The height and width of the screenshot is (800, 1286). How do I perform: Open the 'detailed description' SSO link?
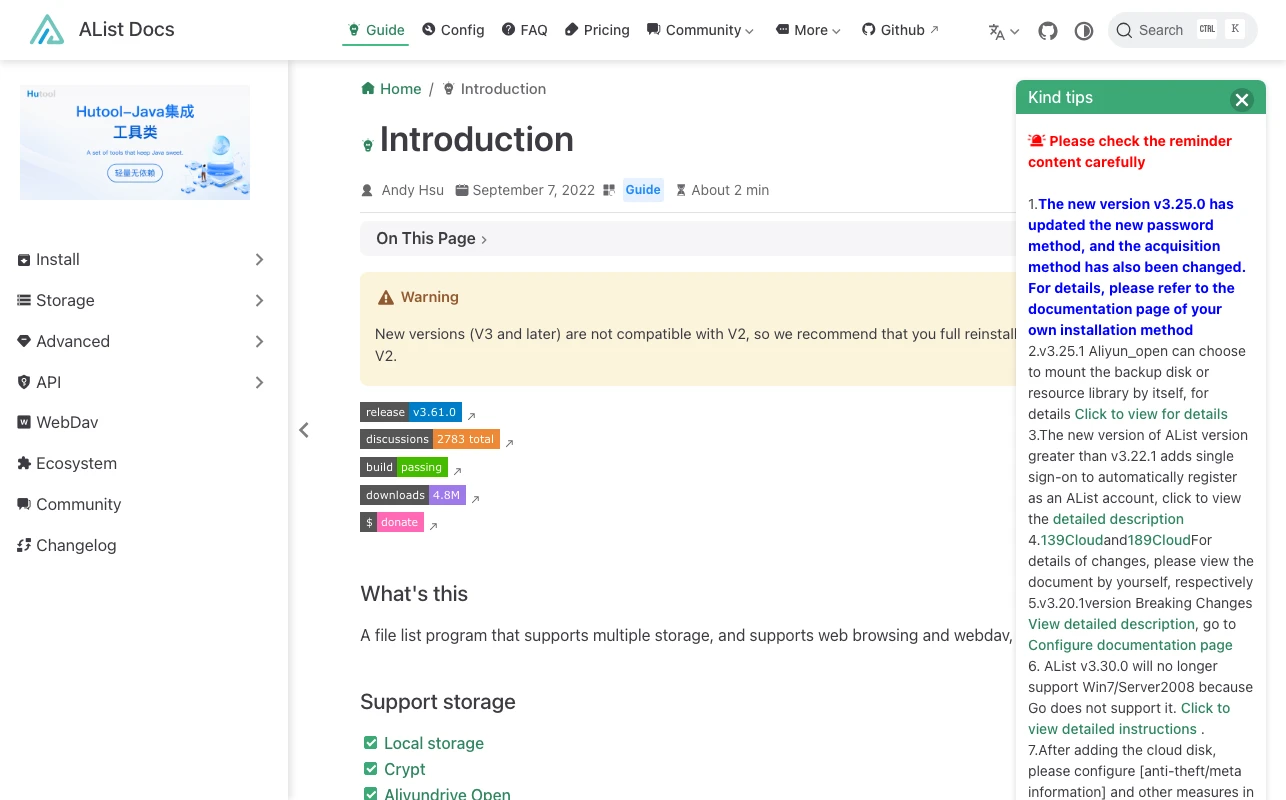(1118, 519)
